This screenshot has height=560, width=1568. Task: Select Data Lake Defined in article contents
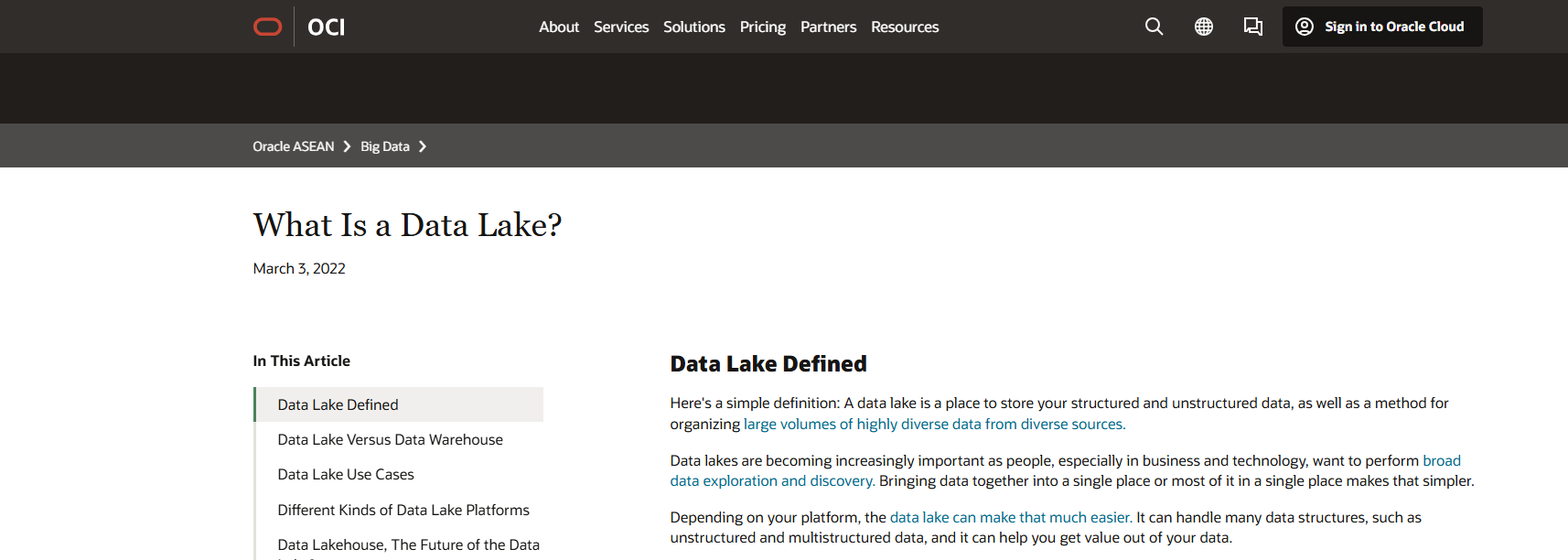click(x=338, y=404)
